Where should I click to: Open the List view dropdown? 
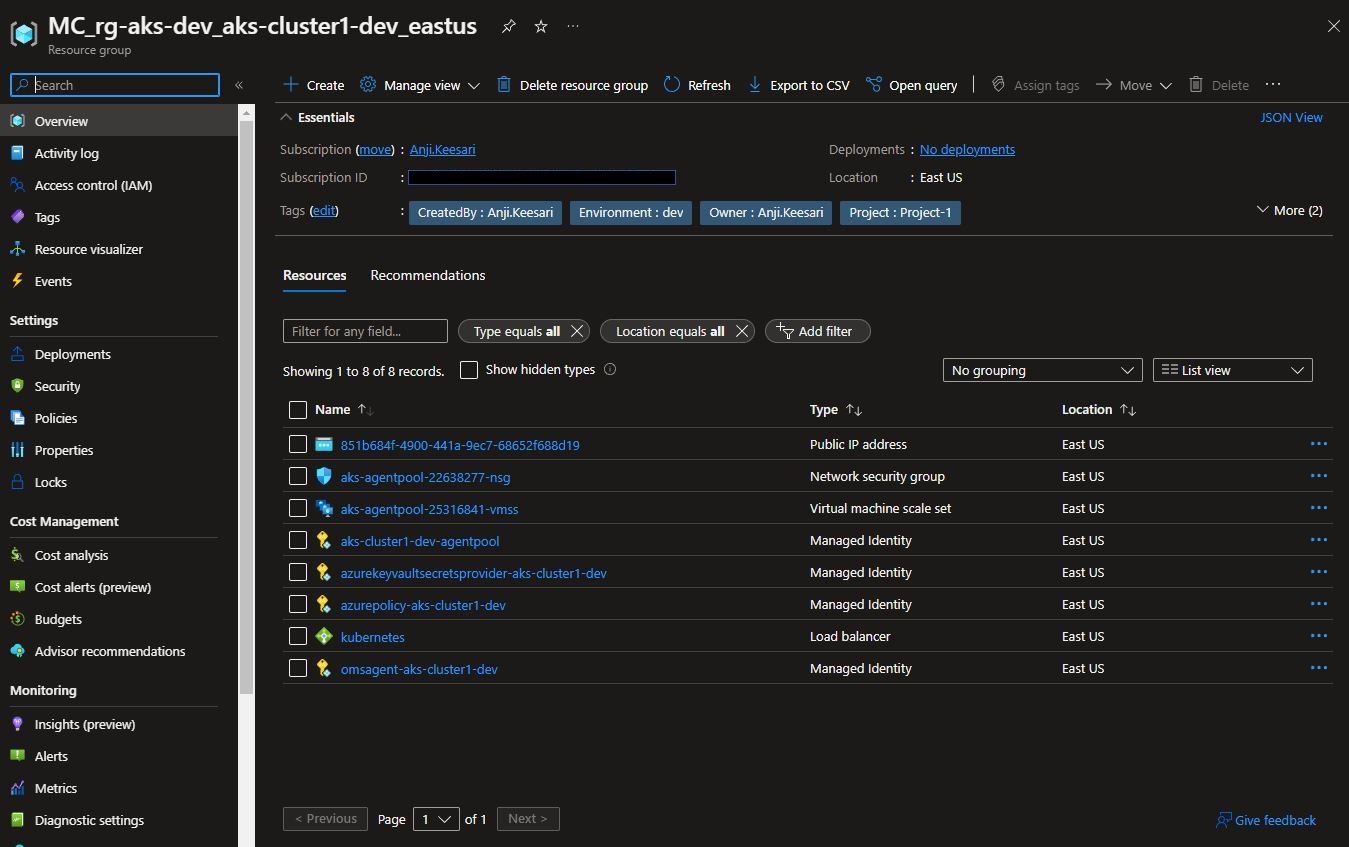[1232, 370]
